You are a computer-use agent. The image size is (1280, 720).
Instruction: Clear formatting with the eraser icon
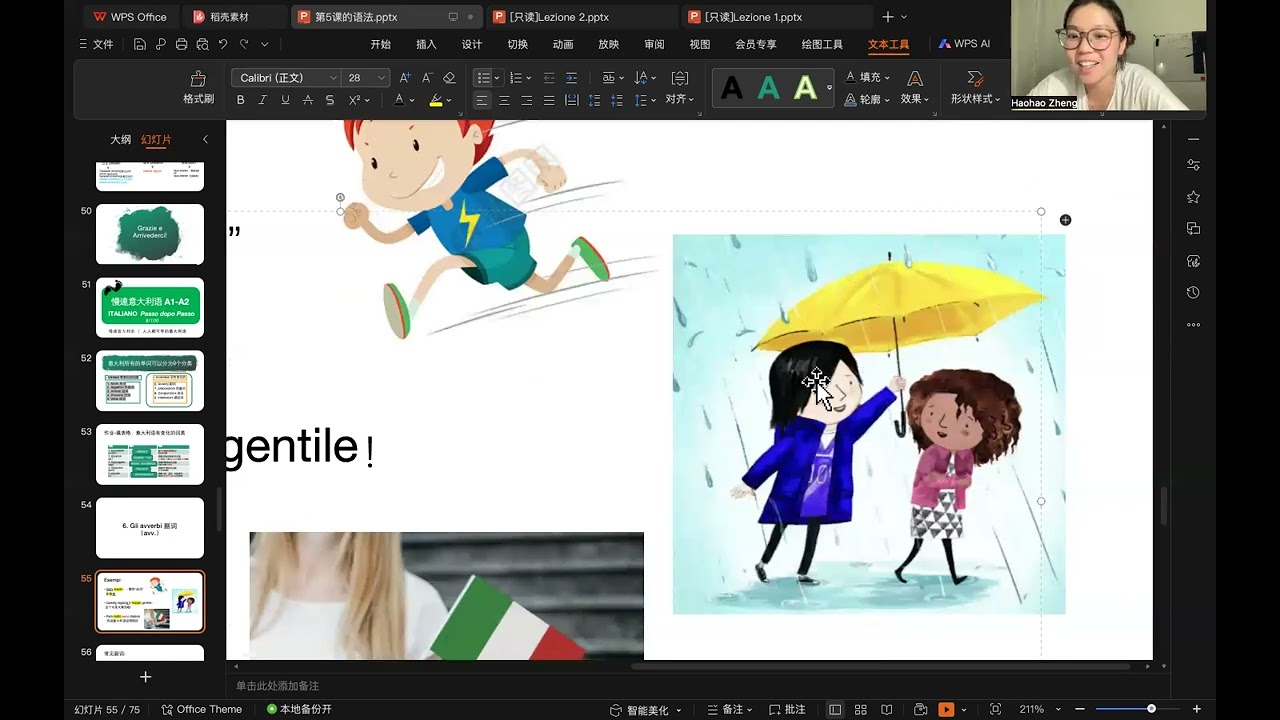coord(449,78)
